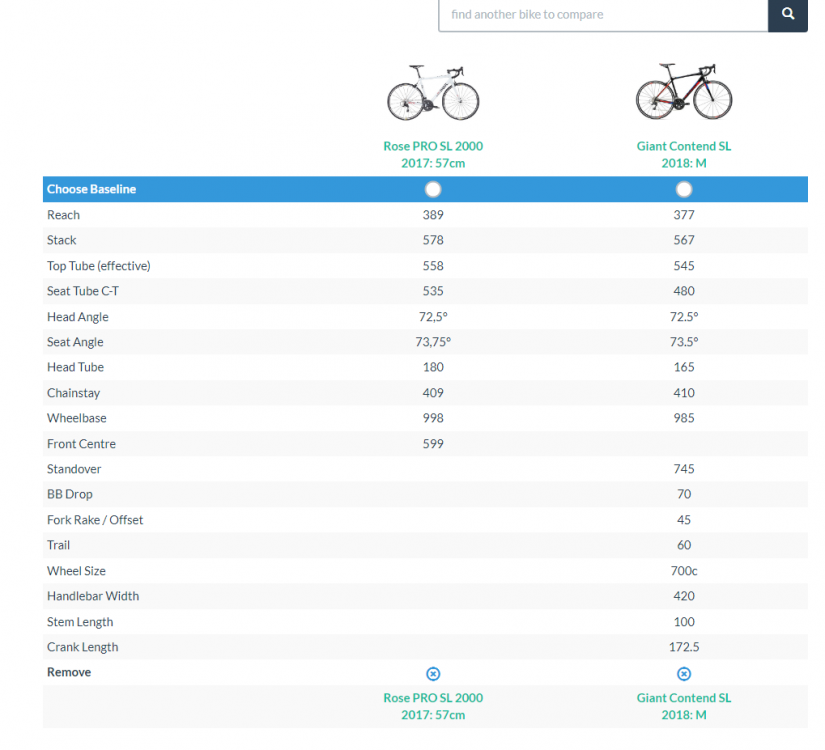This screenshot has width=825, height=750.
Task: Click Rose head angle value 72,5°
Action: click(433, 317)
